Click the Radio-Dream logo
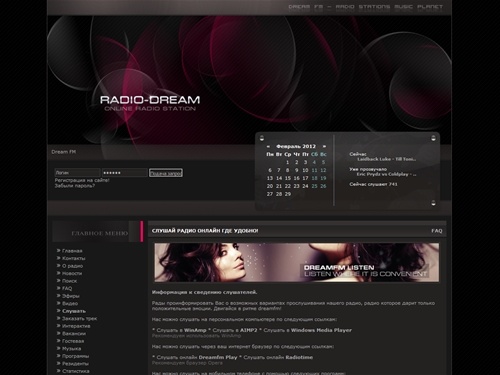500x375 pixels. point(150,103)
